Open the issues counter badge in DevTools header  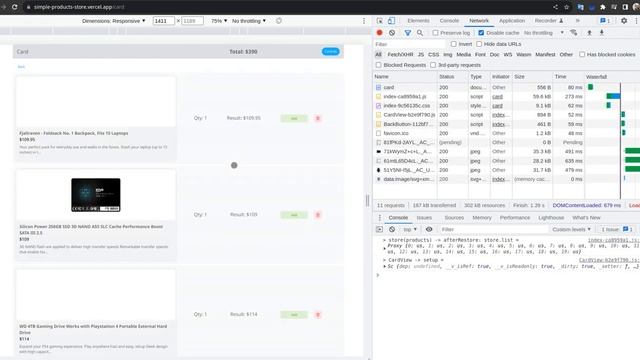(x=605, y=20)
